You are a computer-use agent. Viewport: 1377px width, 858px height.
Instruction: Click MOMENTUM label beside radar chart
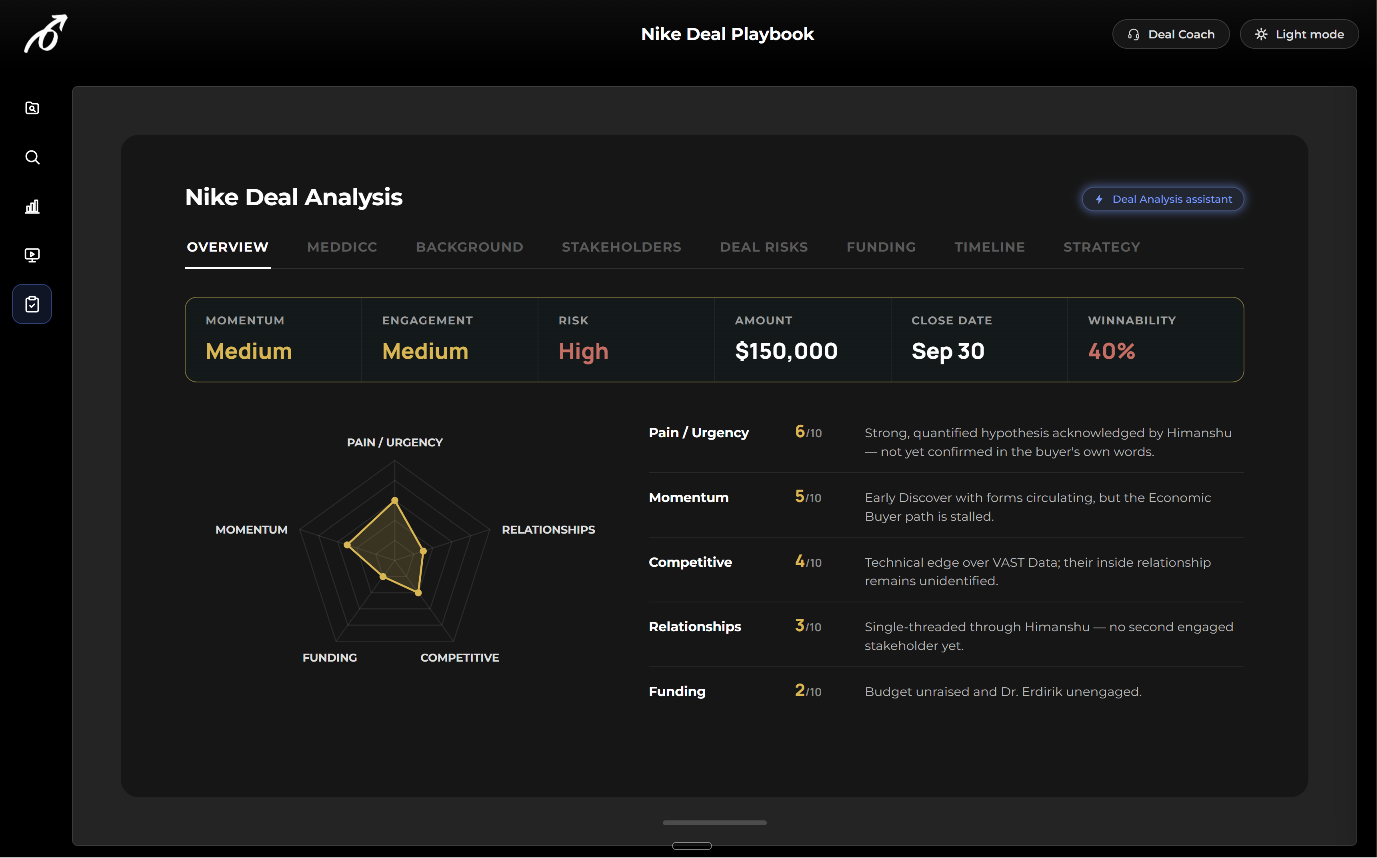(x=251, y=530)
